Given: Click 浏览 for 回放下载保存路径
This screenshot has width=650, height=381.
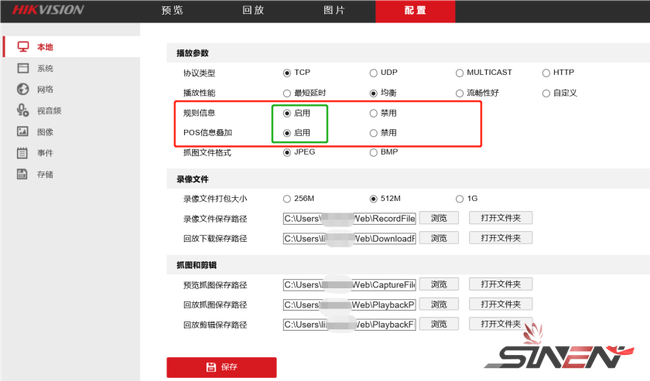Looking at the screenshot, I should [439, 238].
